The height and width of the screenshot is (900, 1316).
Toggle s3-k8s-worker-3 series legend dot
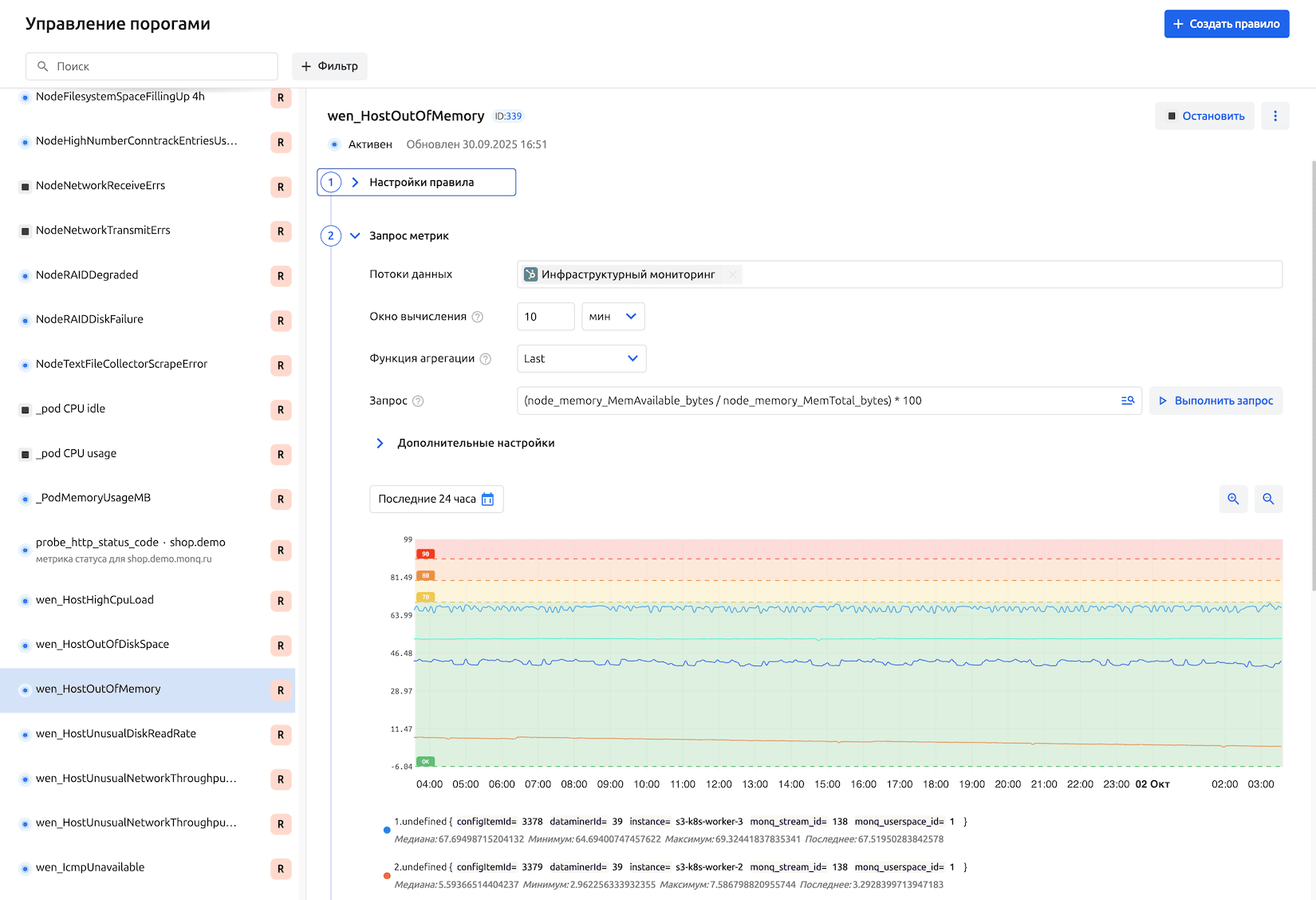click(387, 830)
